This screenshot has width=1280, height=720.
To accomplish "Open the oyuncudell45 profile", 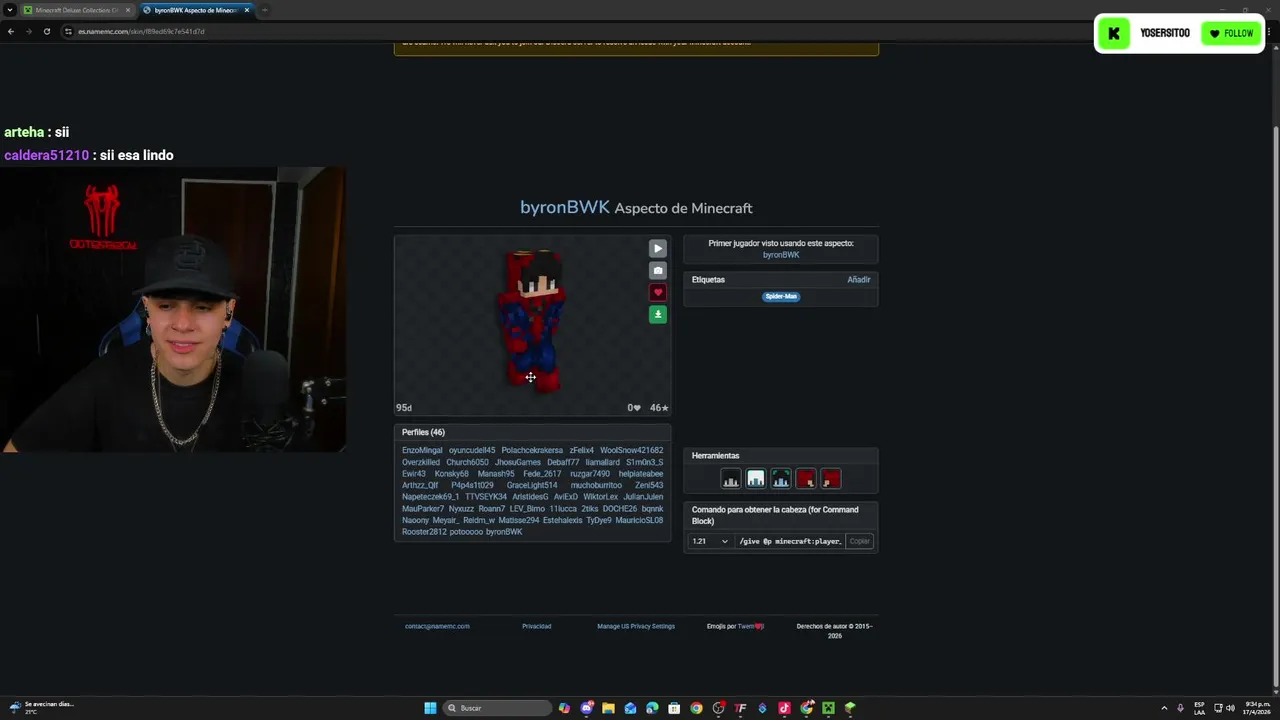I will tap(472, 450).
